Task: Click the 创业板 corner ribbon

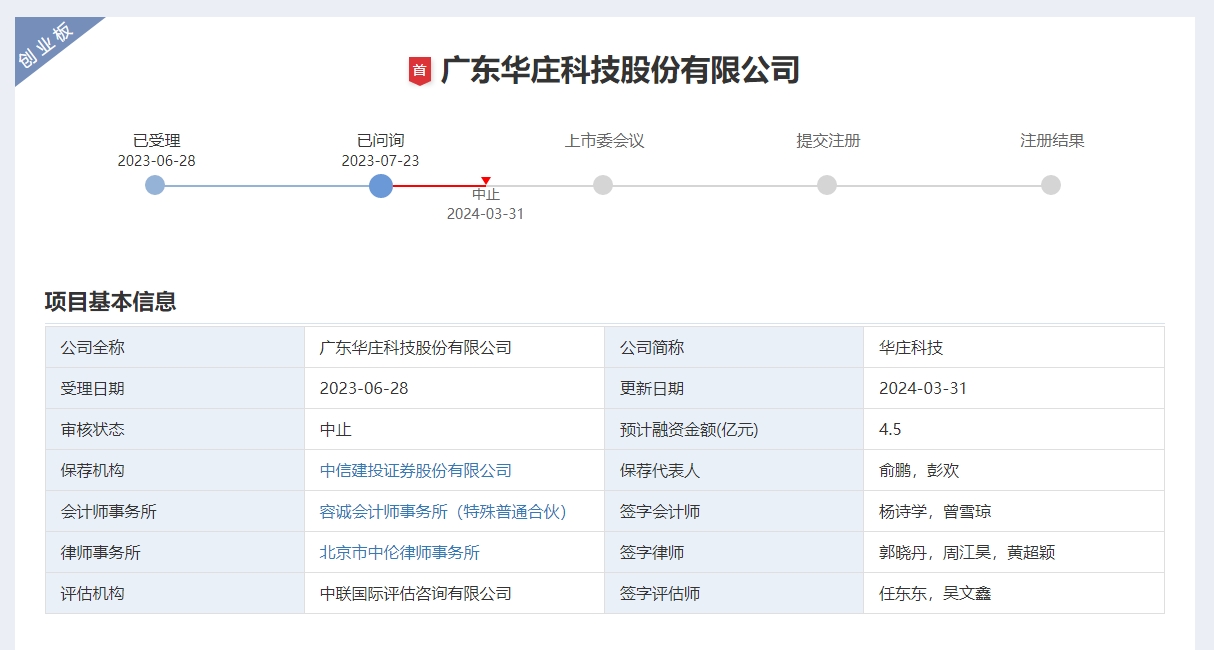Action: (45, 45)
